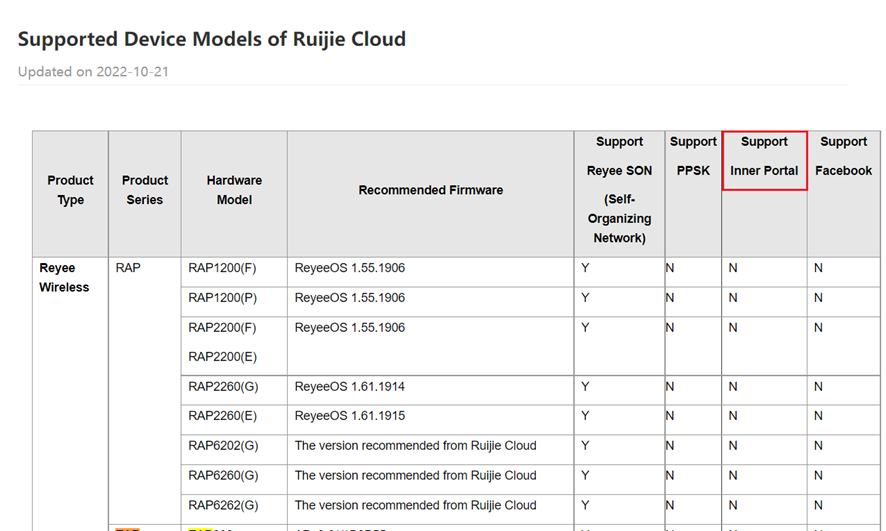886x531 pixels.
Task: Click the firmware 'ReyeeOS 1.55.1906' in the RAP2200(F) row
Action: [x=350, y=328]
